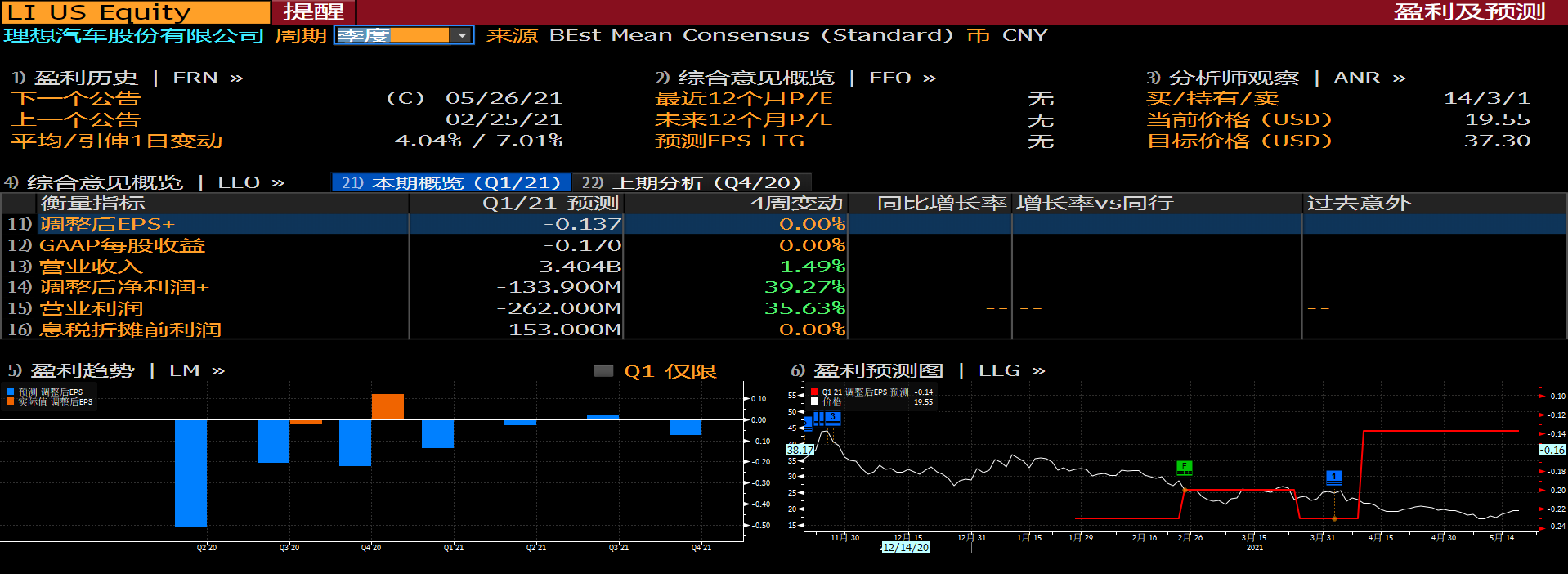Click the 目标价格 (USD) label

point(1239,141)
